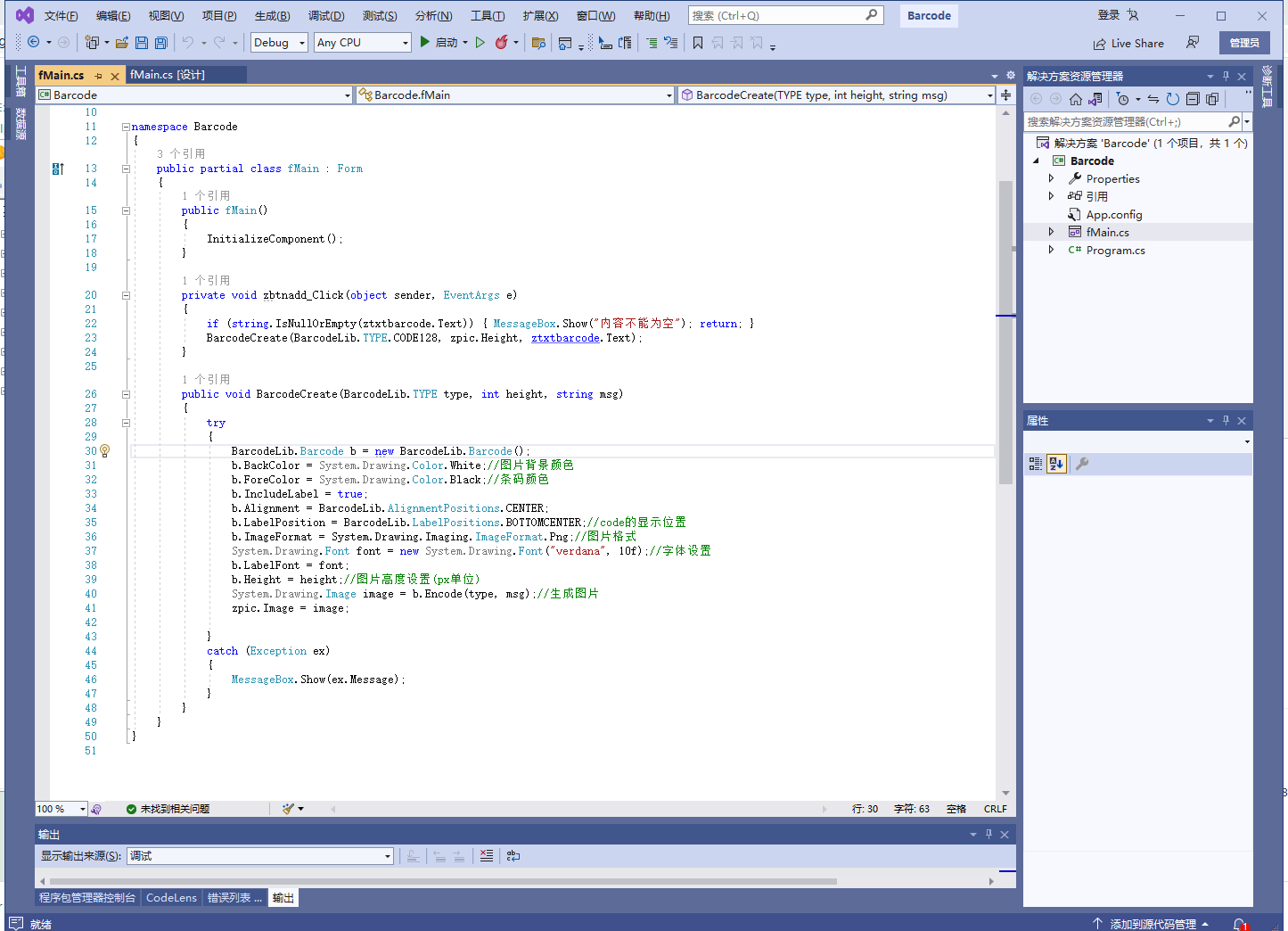Expand the Properties node in tree
Image resolution: width=1288 pixels, height=931 pixels.
point(1051,178)
